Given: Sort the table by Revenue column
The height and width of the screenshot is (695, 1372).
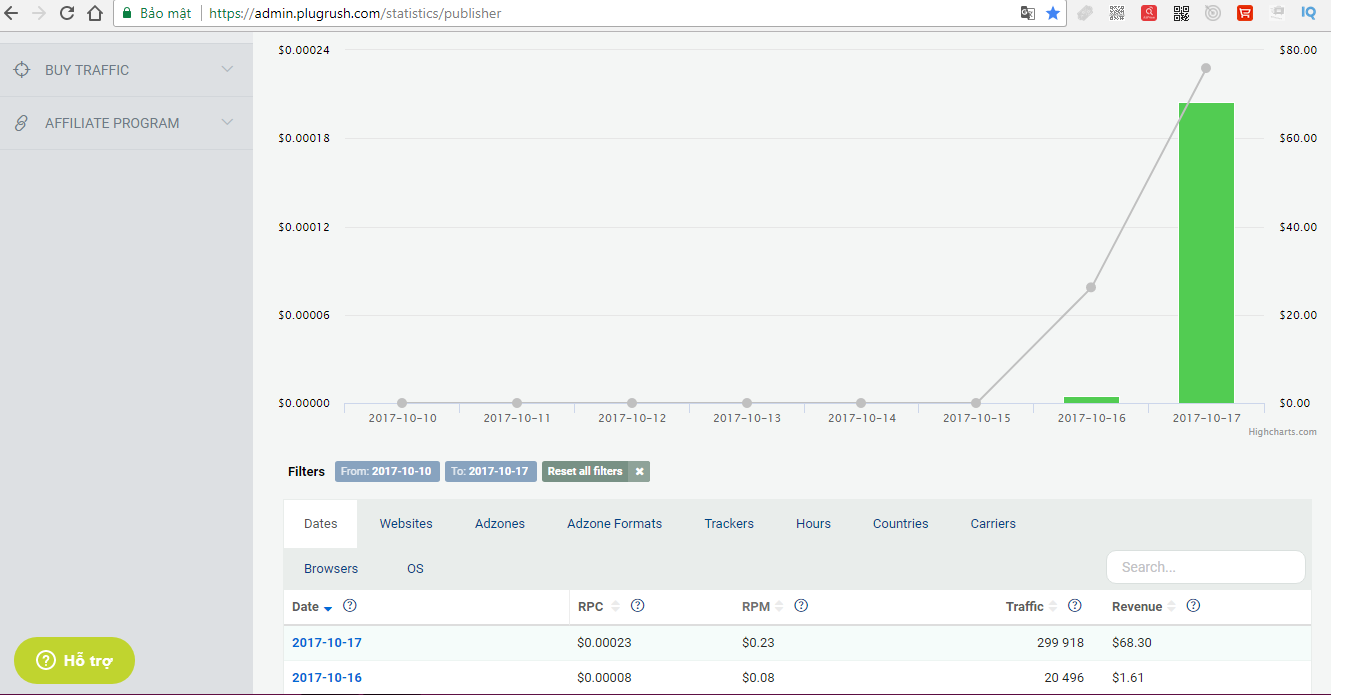Looking at the screenshot, I should [x=1137, y=606].
